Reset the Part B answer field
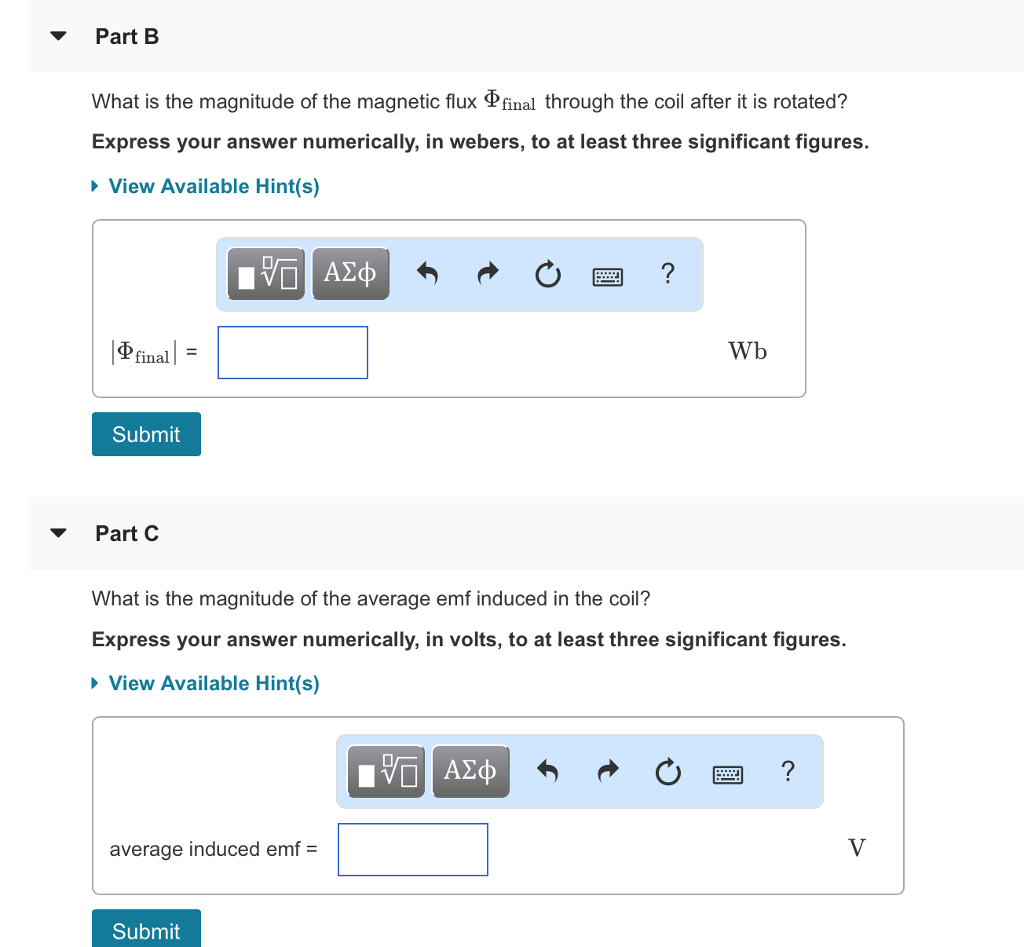The image size is (1024, 947). [x=547, y=272]
